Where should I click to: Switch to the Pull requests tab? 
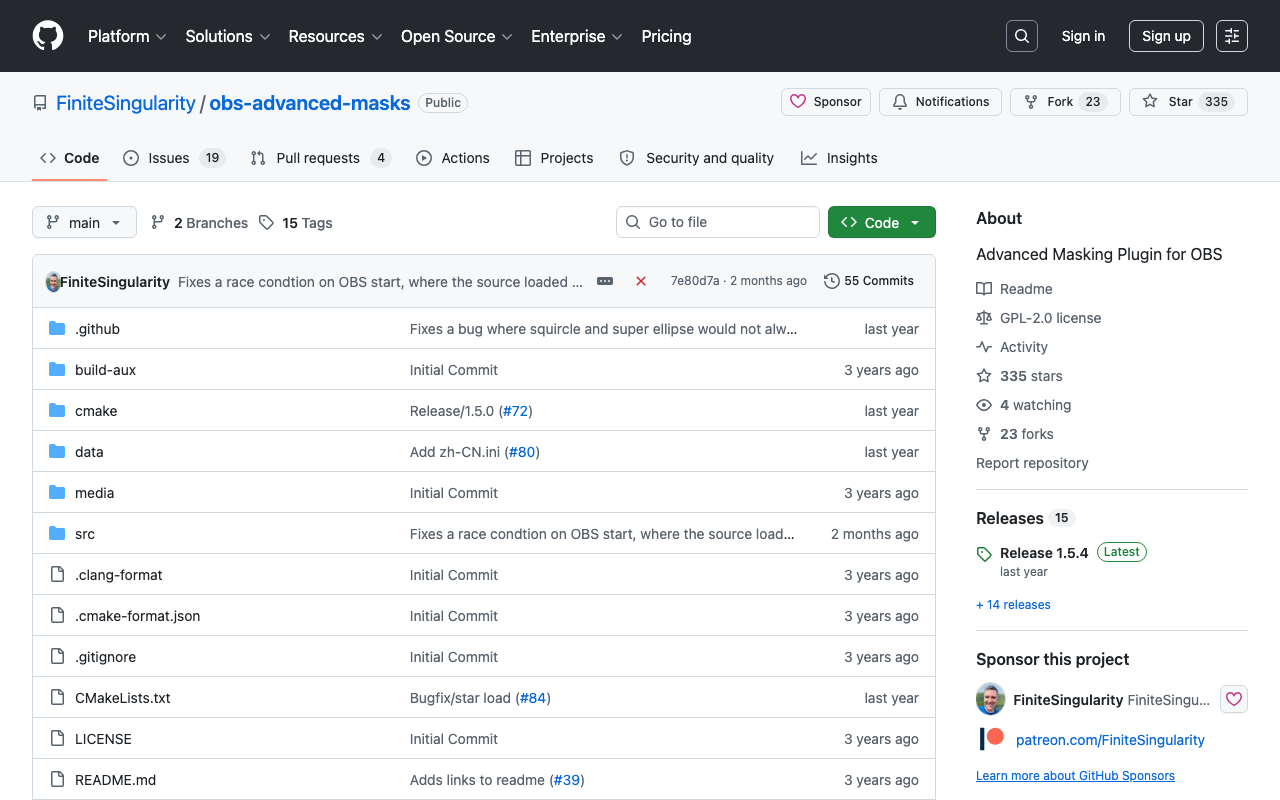[x=320, y=158]
